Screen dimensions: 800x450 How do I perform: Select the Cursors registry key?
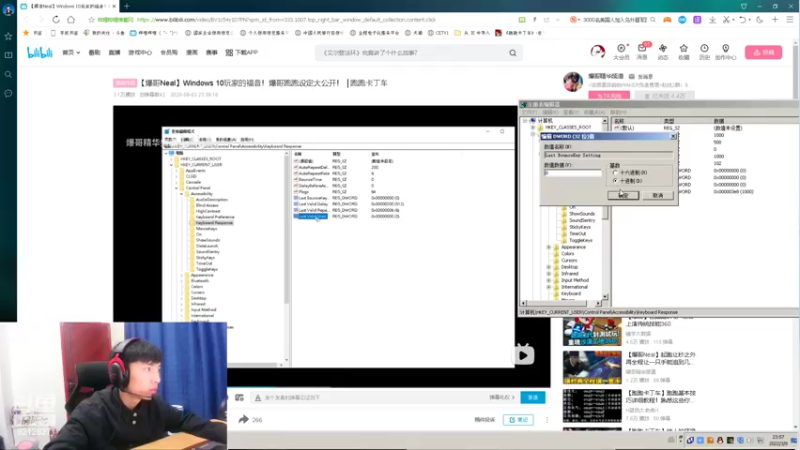click(569, 260)
